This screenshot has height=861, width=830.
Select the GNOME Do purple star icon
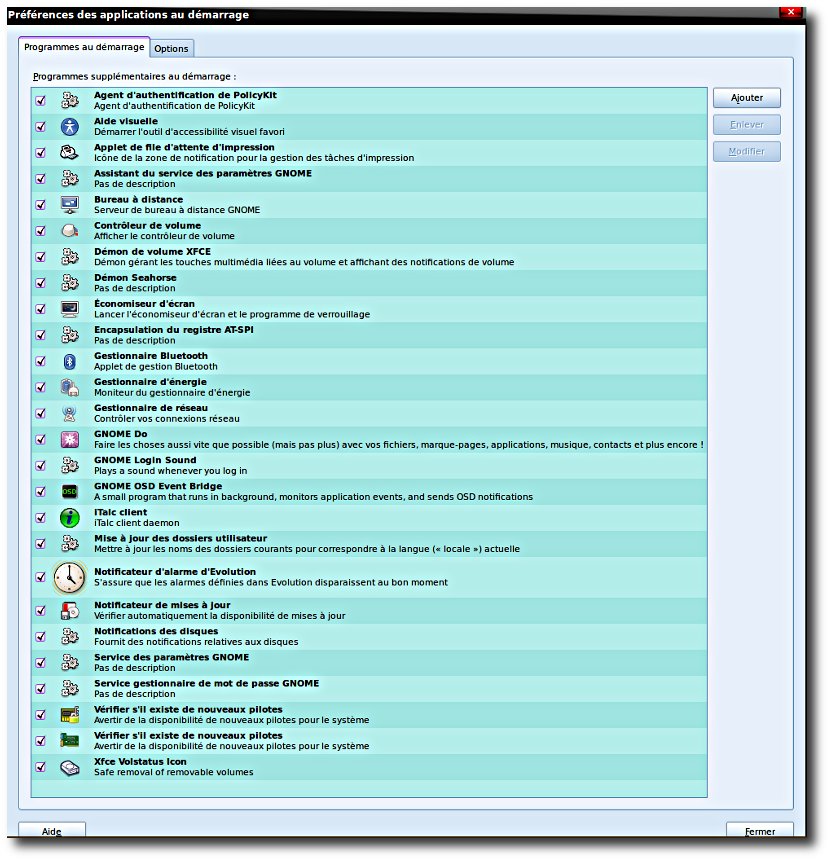[x=70, y=440]
